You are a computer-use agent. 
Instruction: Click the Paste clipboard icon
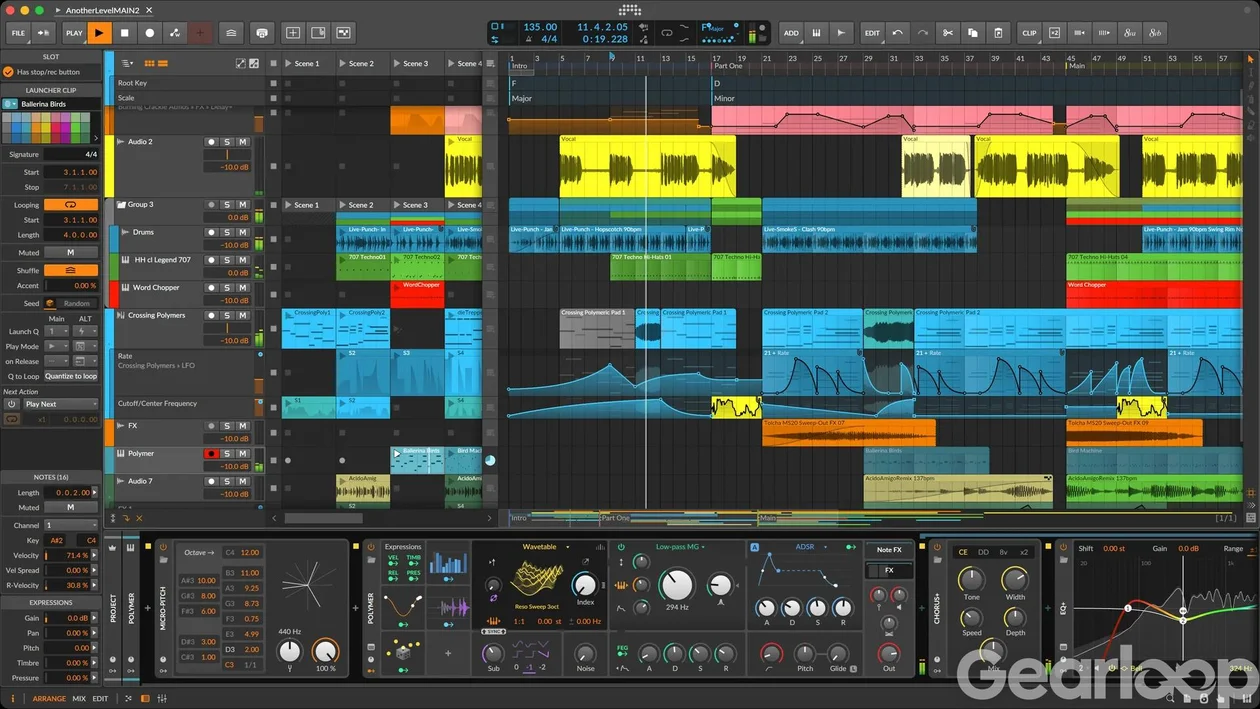[x=998, y=33]
